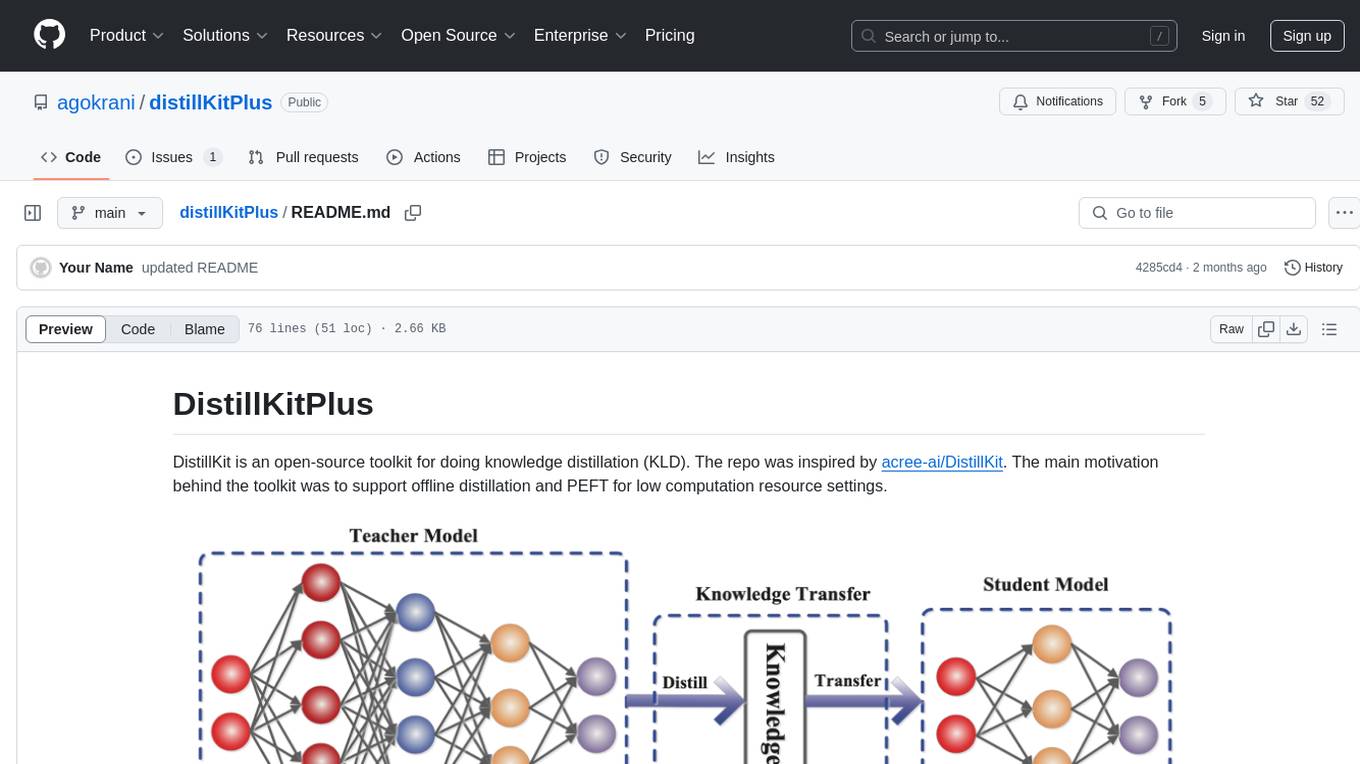Open the Actions tab
Image resolution: width=1360 pixels, height=764 pixels.
[424, 157]
